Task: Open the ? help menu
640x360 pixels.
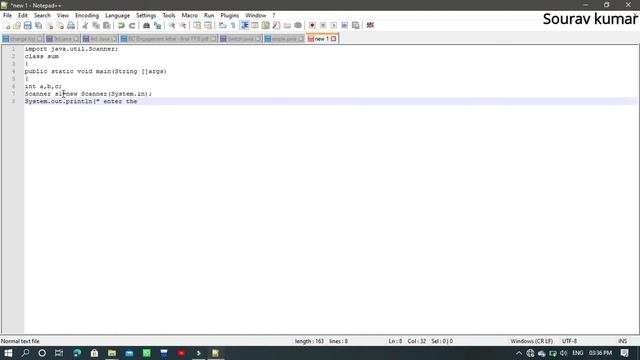Action: pos(273,16)
